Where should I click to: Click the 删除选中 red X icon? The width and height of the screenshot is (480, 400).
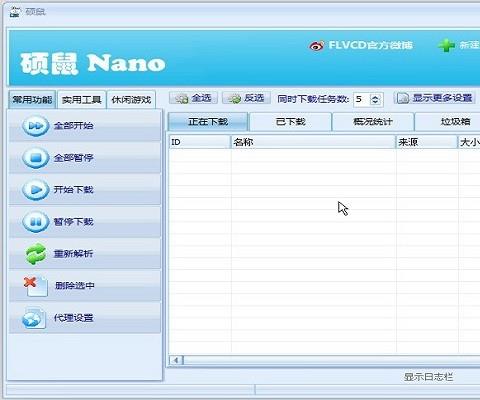(x=36, y=286)
